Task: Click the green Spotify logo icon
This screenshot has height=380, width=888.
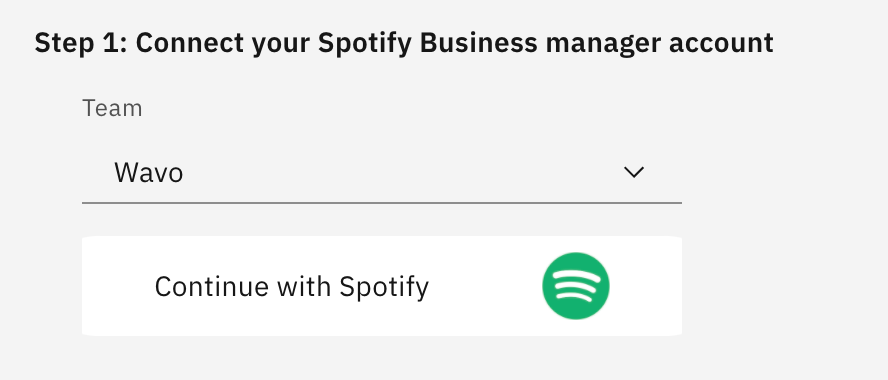Action: [x=575, y=286]
